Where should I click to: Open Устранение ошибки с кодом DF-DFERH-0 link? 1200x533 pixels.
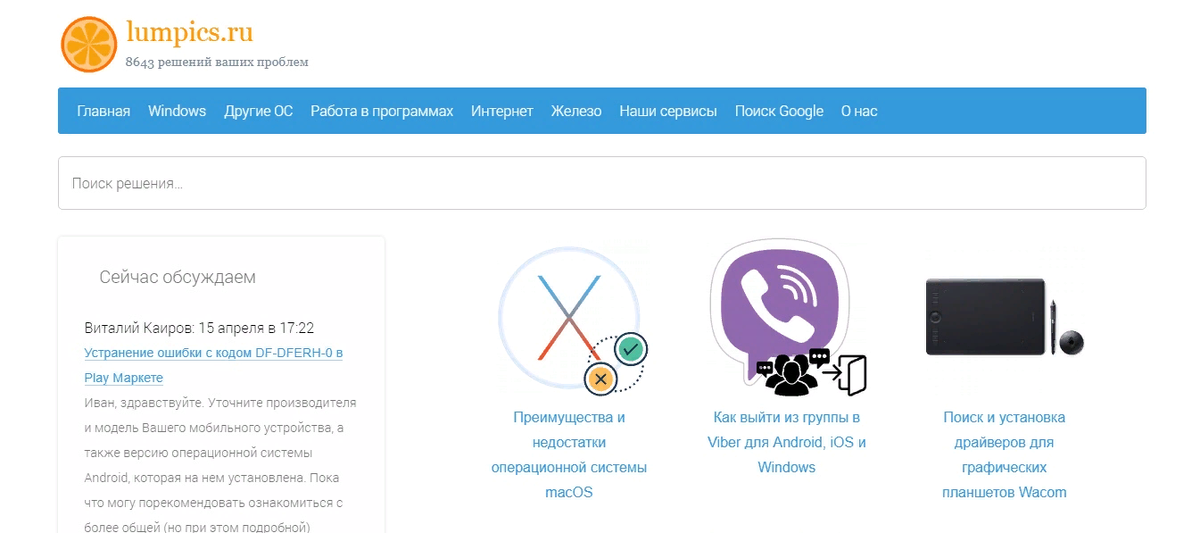(214, 365)
